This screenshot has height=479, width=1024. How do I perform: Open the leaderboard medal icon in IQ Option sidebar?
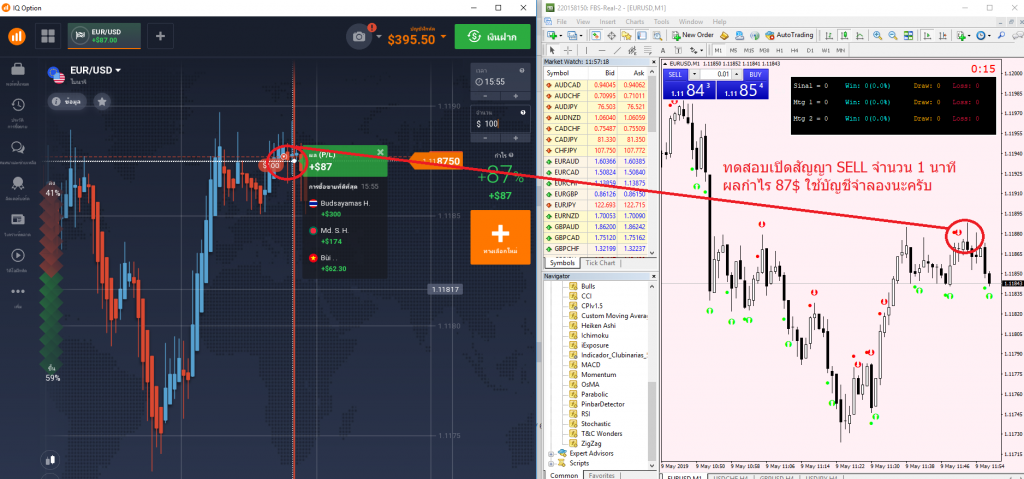tap(18, 184)
